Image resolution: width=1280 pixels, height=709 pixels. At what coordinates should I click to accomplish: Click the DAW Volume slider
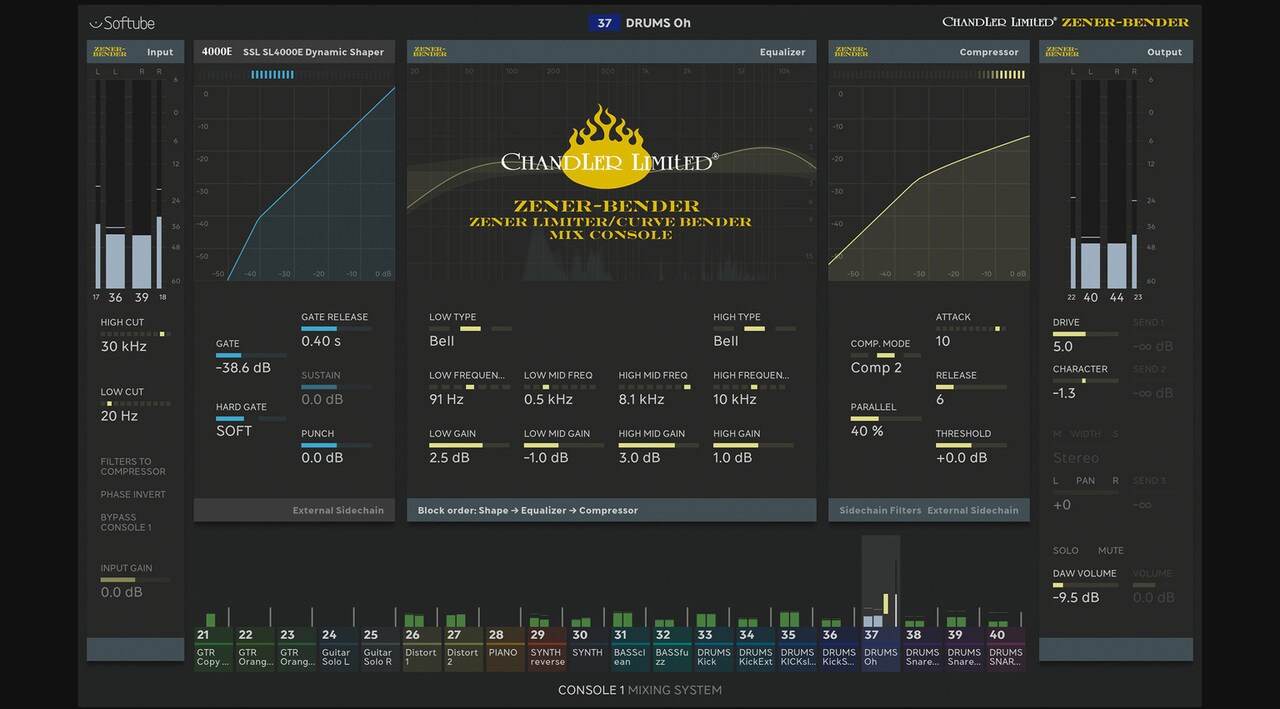tap(1086, 585)
